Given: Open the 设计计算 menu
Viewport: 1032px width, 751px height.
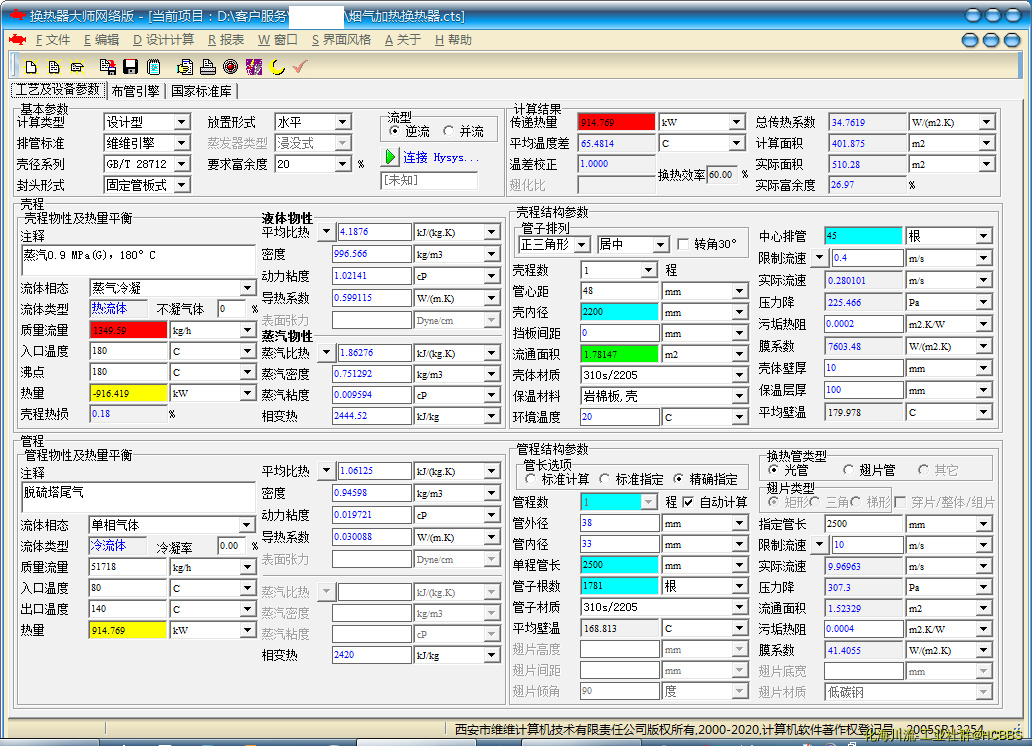Looking at the screenshot, I should point(163,40).
